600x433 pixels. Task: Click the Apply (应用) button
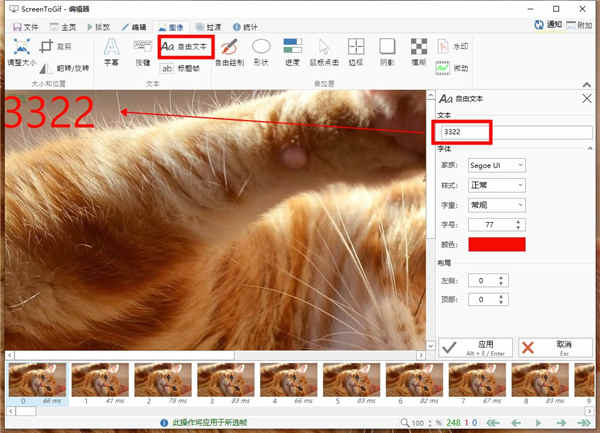pos(476,347)
